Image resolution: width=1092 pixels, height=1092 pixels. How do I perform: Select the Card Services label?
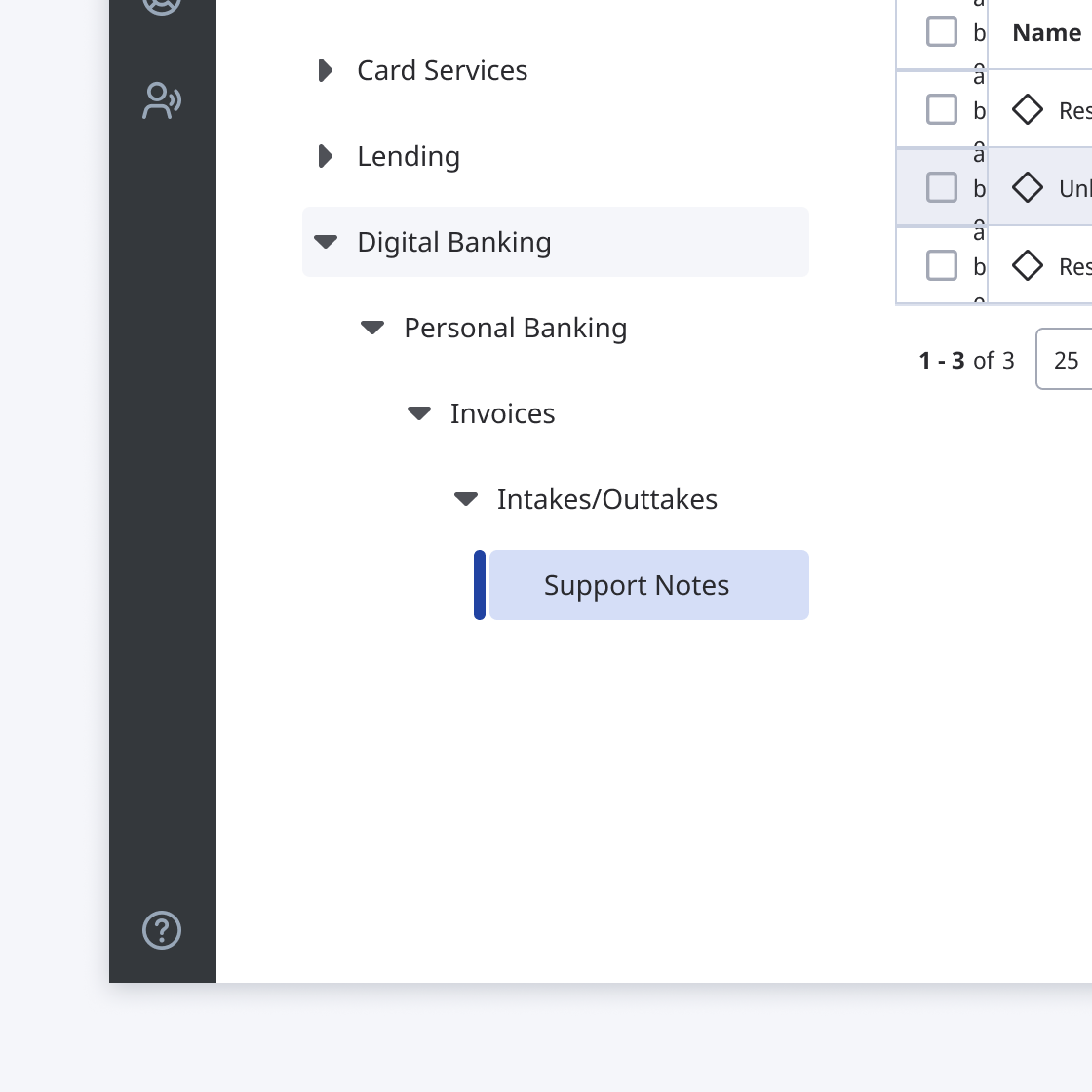click(443, 70)
